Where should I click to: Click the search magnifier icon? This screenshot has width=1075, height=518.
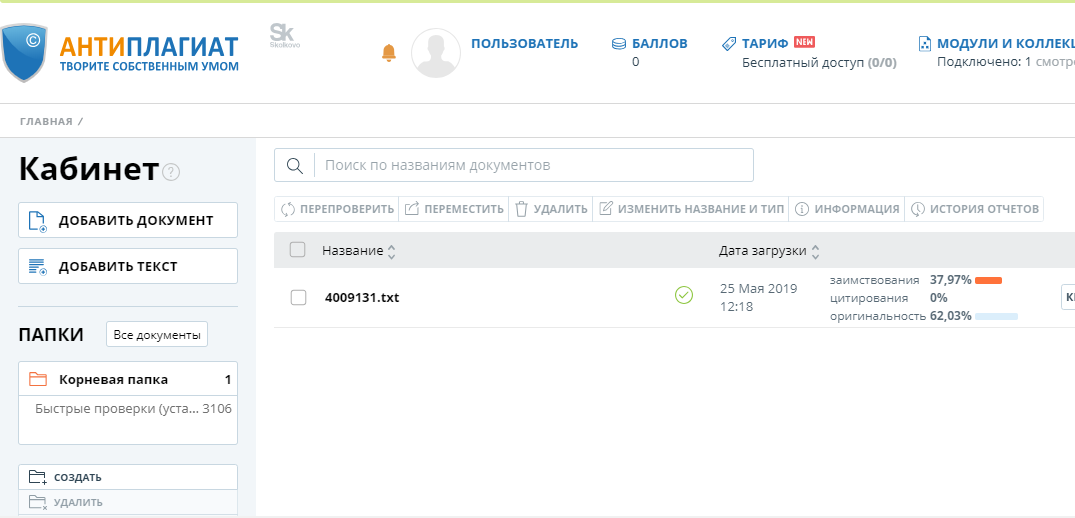click(x=295, y=165)
